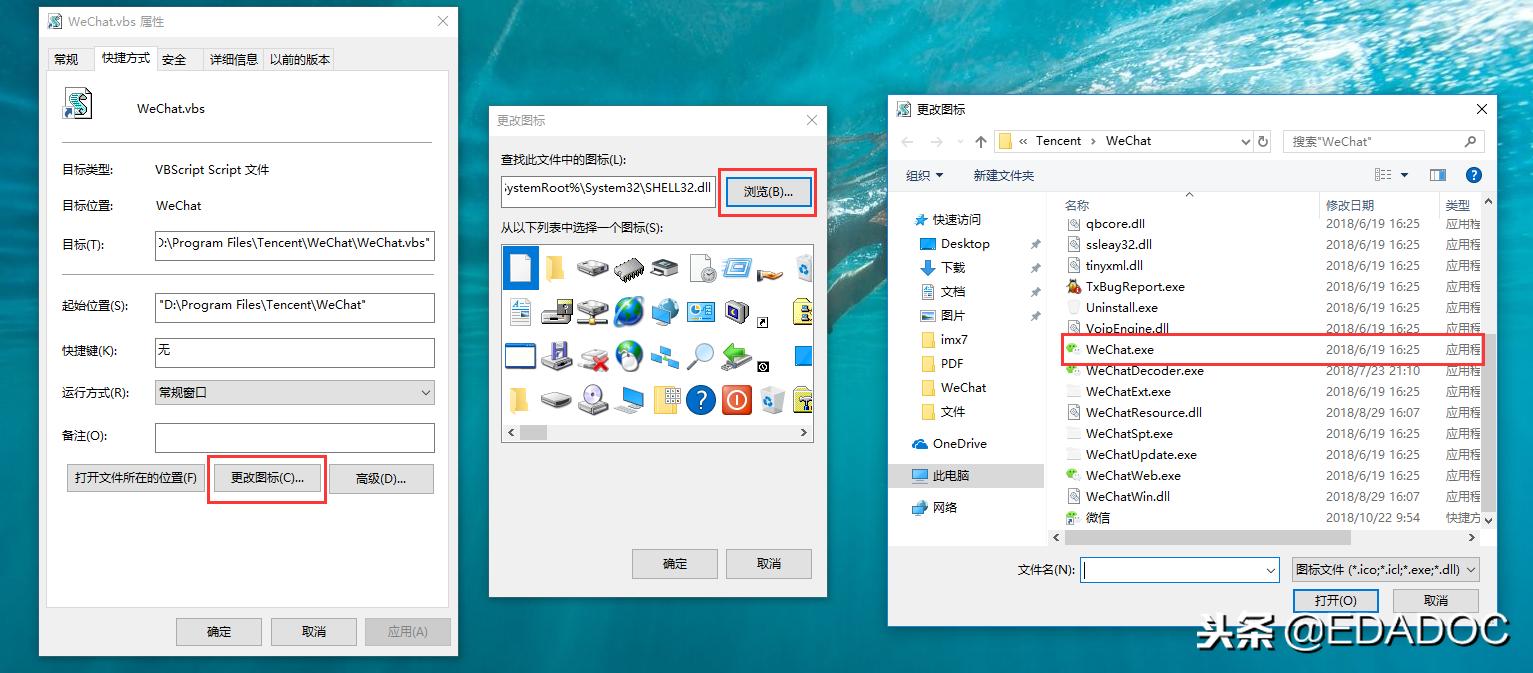
Task: Switch to the 详细信息 tab
Action: pos(233,58)
